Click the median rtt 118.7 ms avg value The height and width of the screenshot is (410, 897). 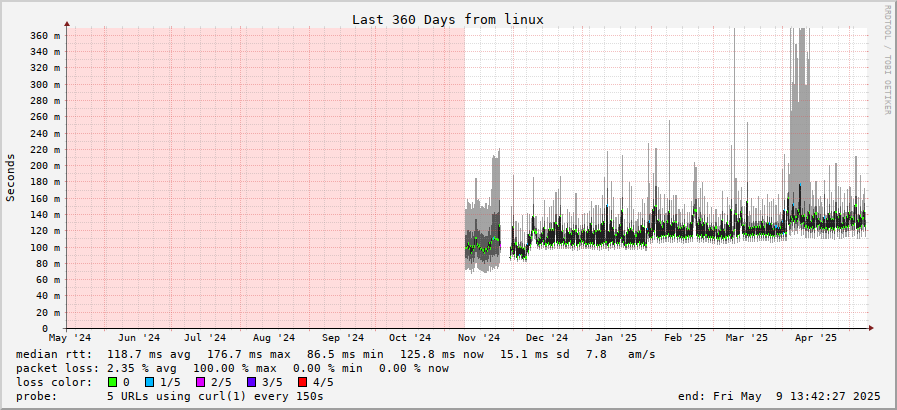(x=149, y=355)
